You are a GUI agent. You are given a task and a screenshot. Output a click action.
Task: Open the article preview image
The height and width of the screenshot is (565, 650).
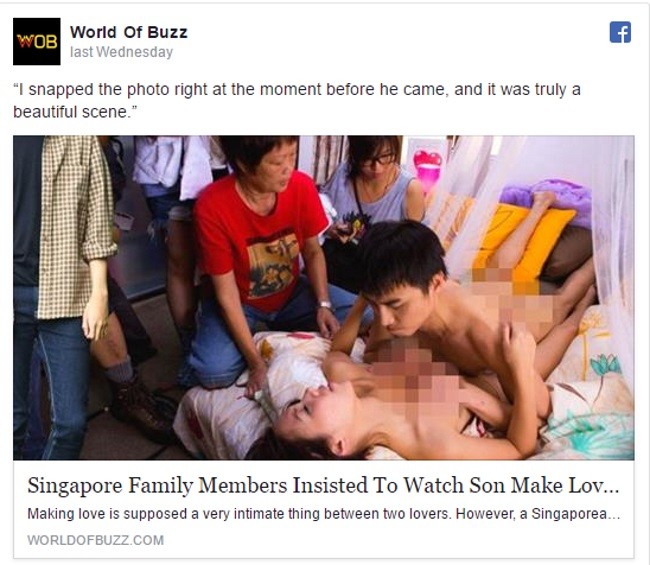(323, 298)
